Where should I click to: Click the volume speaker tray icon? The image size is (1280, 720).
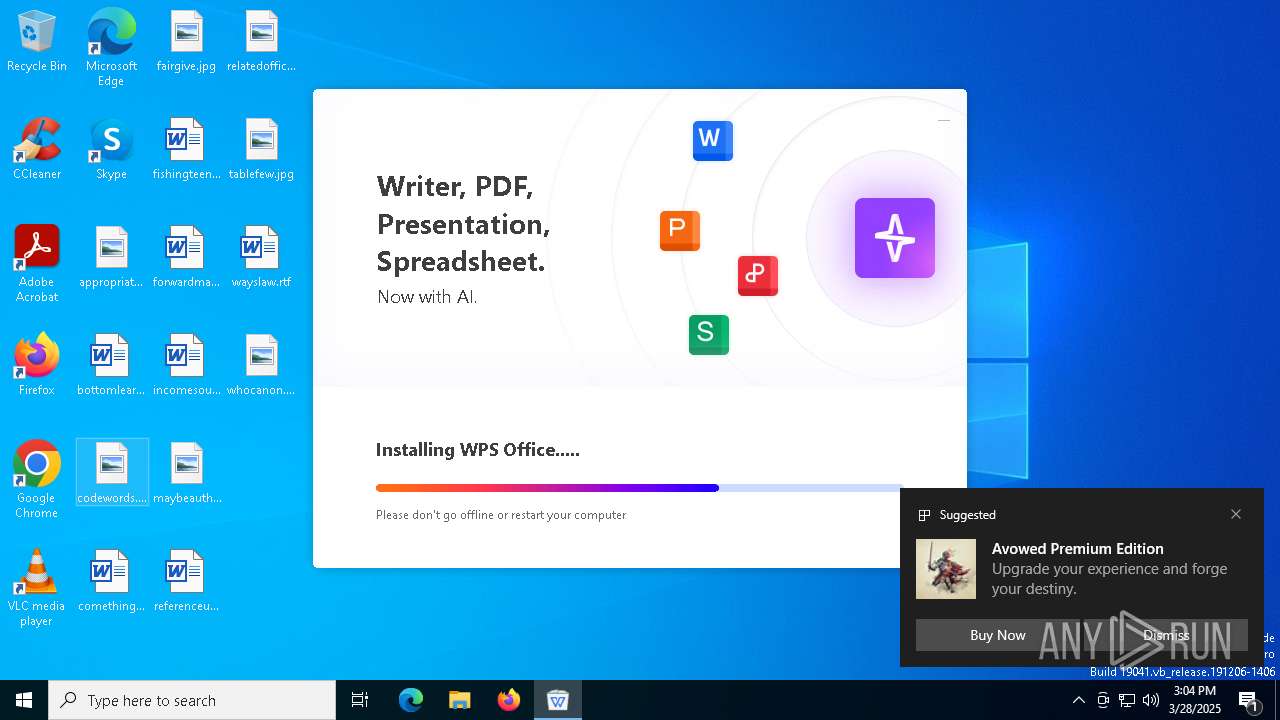coord(1151,700)
